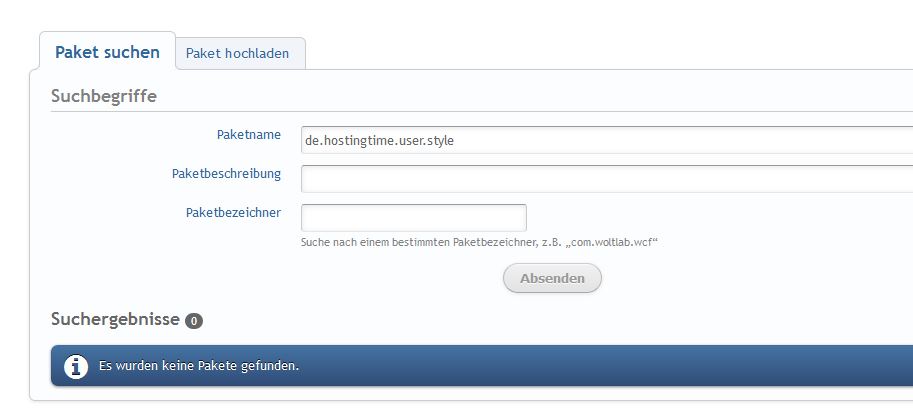This screenshot has height=419, width=913.
Task: Click the word 'gefunden' in the blue banner
Action: [273, 366]
